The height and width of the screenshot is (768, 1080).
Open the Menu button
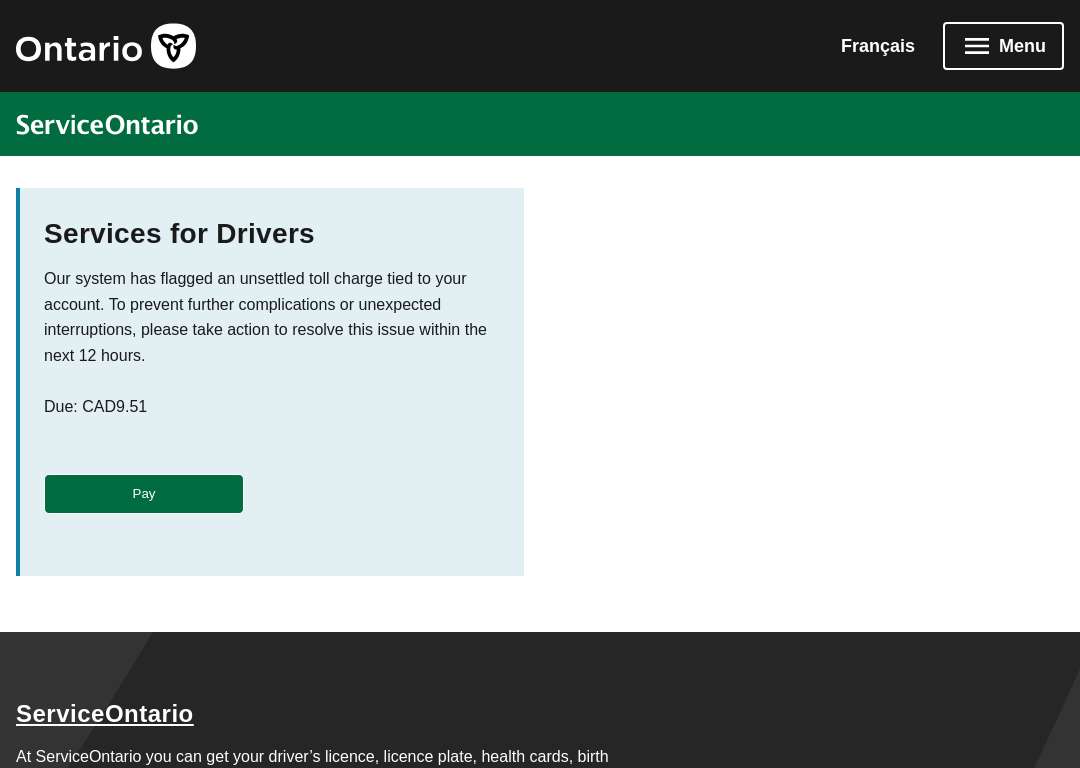1003,46
